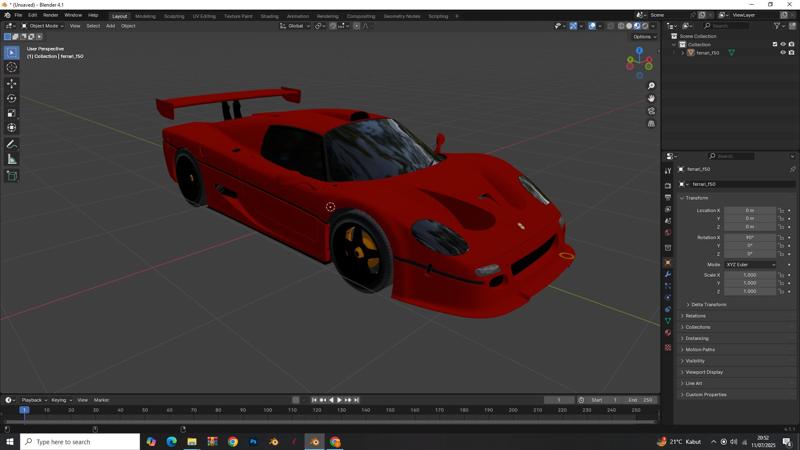Image resolution: width=800 pixels, height=450 pixels.
Task: Toggle render camera icon for Collection row
Action: [x=791, y=44]
